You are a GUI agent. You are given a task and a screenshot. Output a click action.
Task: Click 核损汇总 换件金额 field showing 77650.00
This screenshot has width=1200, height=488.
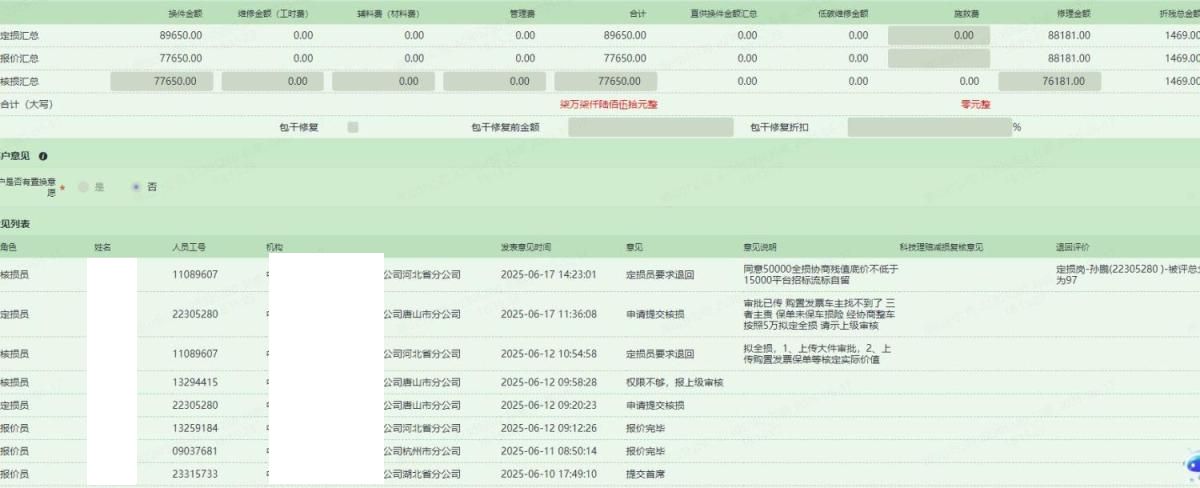pyautogui.click(x=161, y=81)
